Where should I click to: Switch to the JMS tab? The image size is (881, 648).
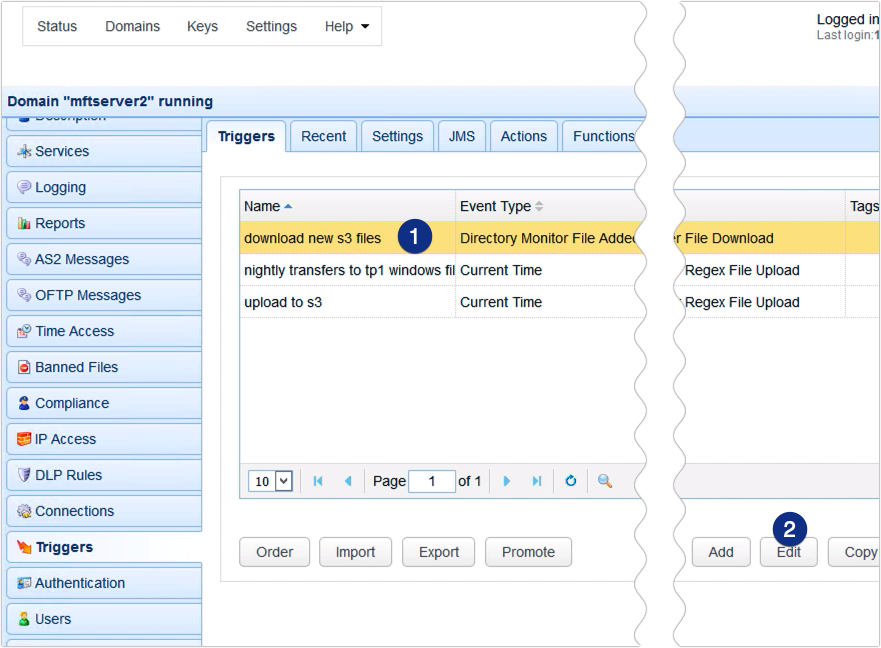pos(461,136)
